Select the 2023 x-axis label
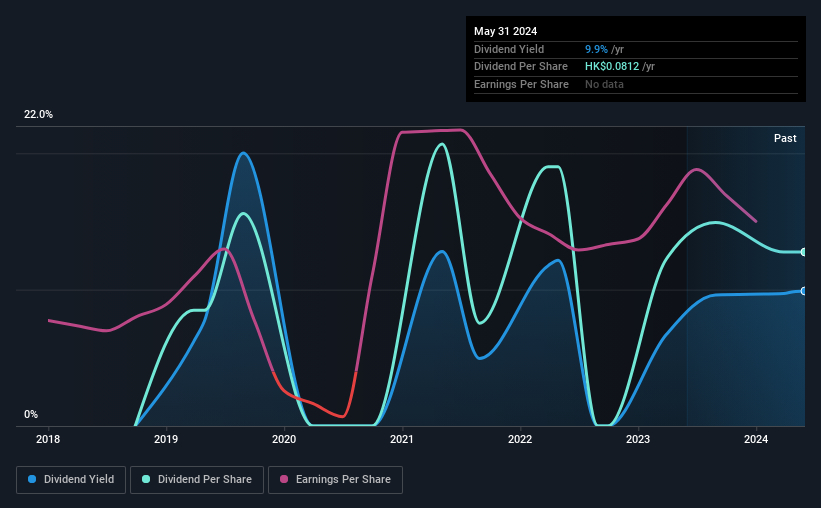821x508 pixels. point(638,439)
